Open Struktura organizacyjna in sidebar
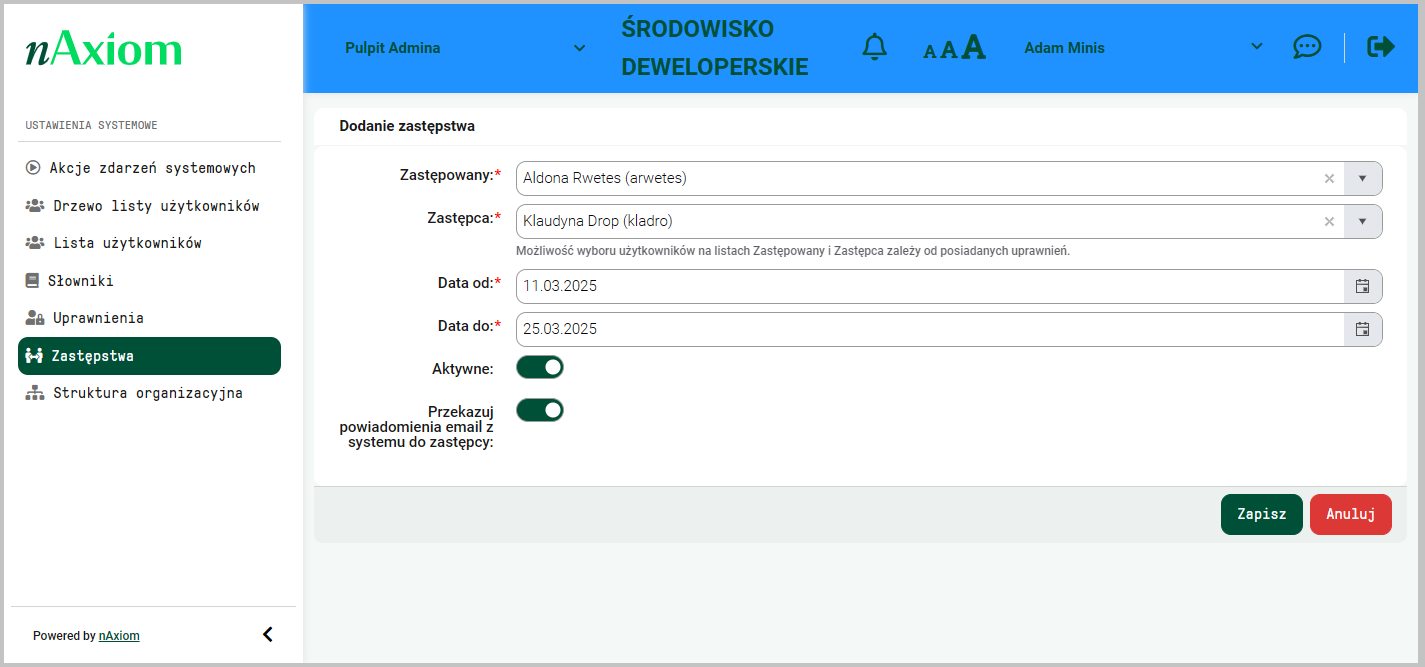 pyautogui.click(x=147, y=393)
